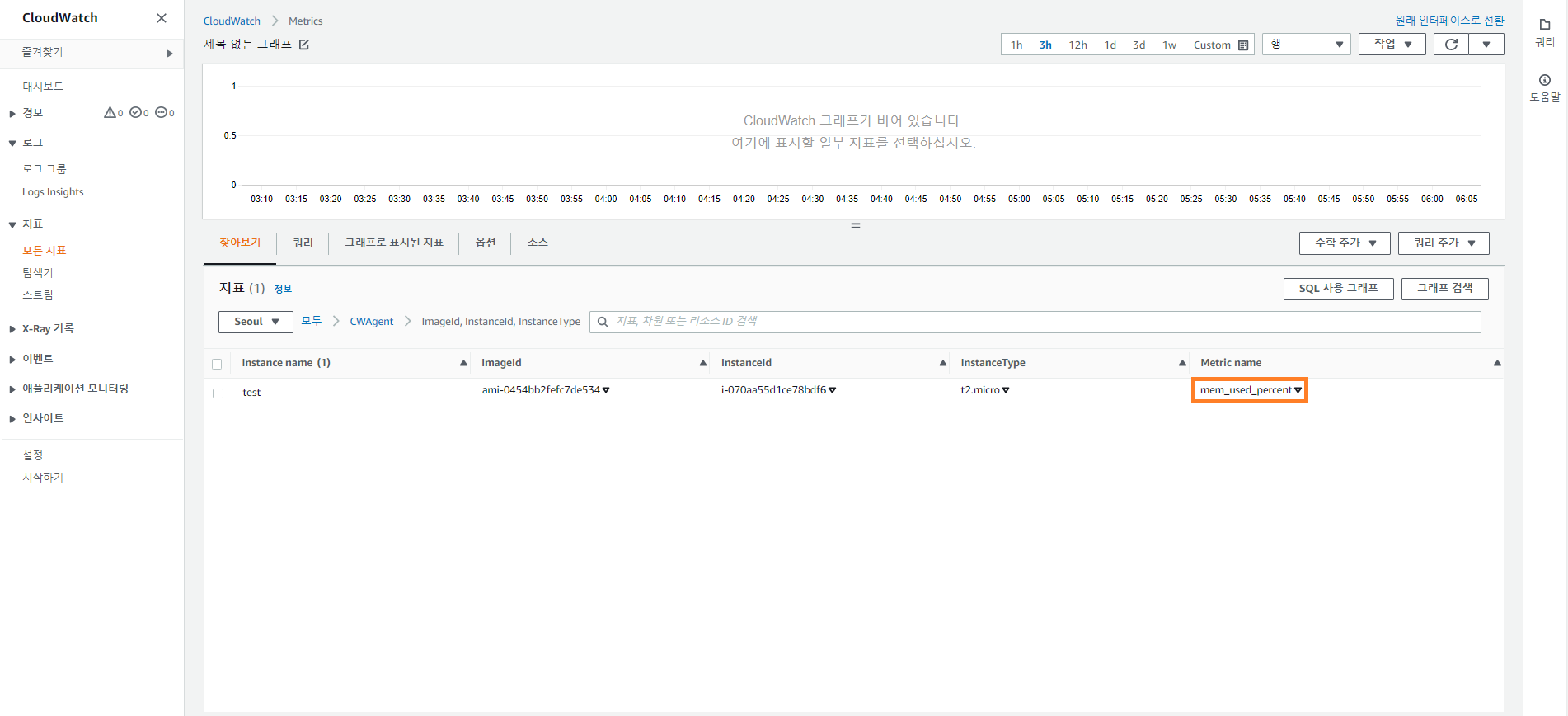1568x716 pixels.
Task: Set time range to 12h
Action: point(1077,45)
